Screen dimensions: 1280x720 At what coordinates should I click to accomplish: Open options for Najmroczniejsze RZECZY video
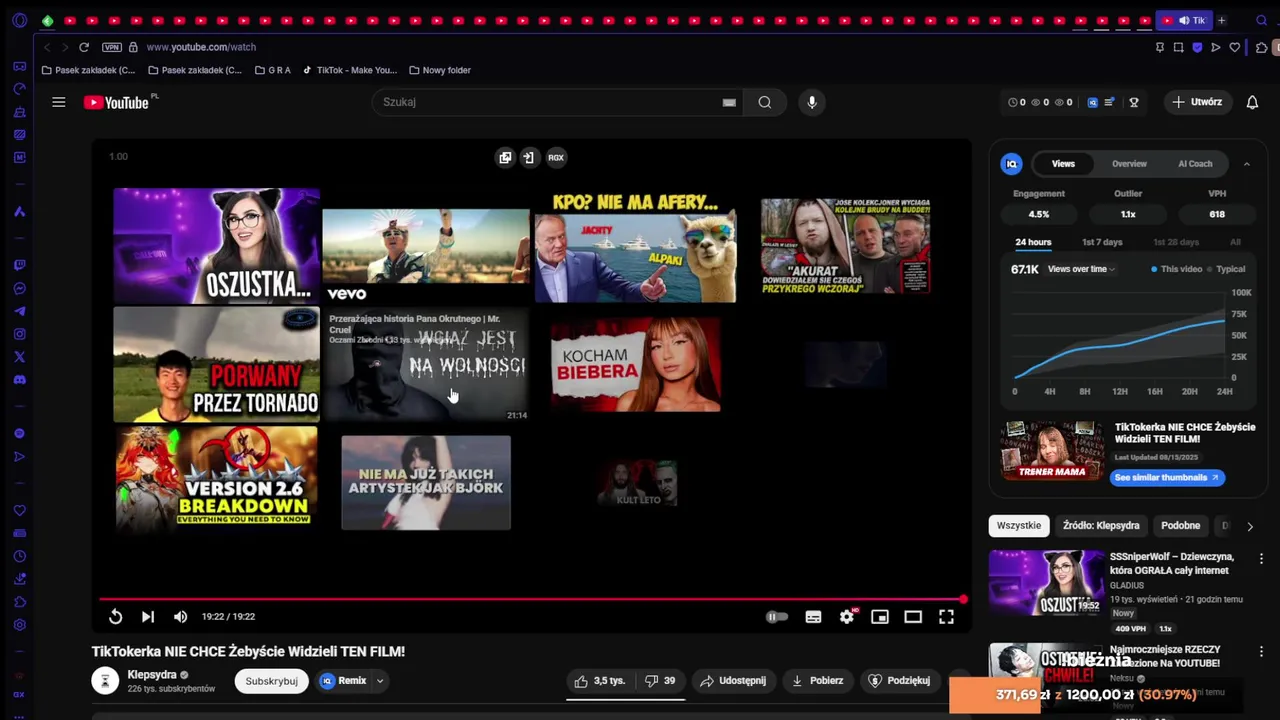(1261, 651)
